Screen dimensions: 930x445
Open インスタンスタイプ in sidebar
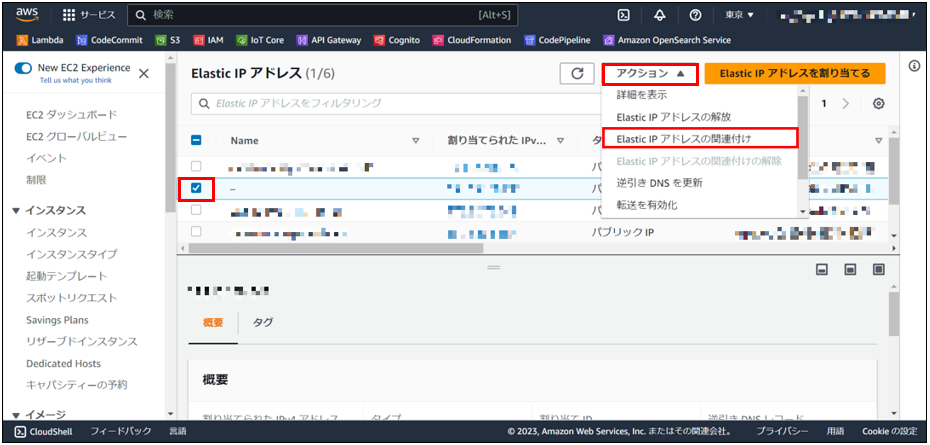(71, 254)
